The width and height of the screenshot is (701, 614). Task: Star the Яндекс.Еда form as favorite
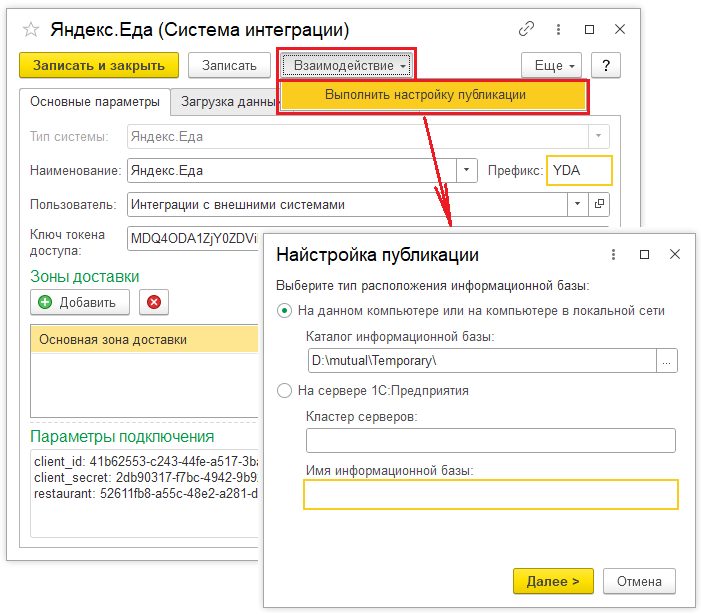(x=31, y=30)
